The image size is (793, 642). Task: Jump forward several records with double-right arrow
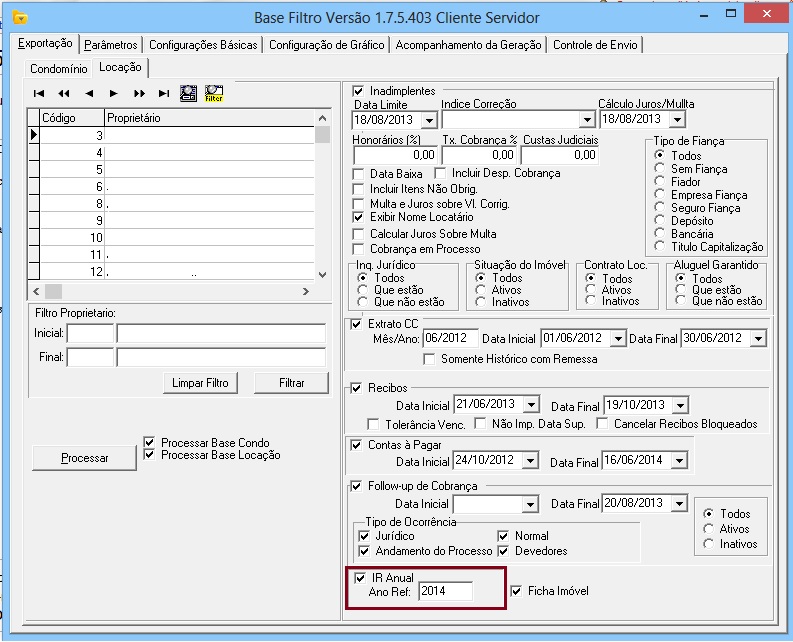(x=139, y=93)
